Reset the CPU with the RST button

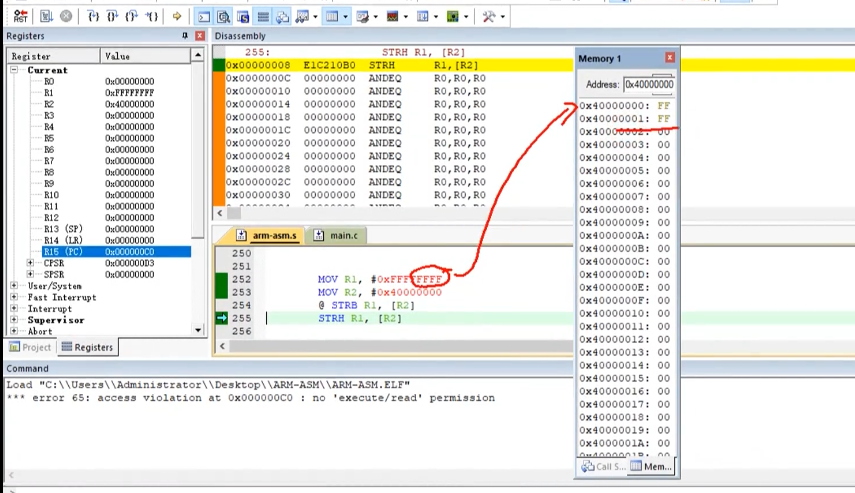[20, 16]
